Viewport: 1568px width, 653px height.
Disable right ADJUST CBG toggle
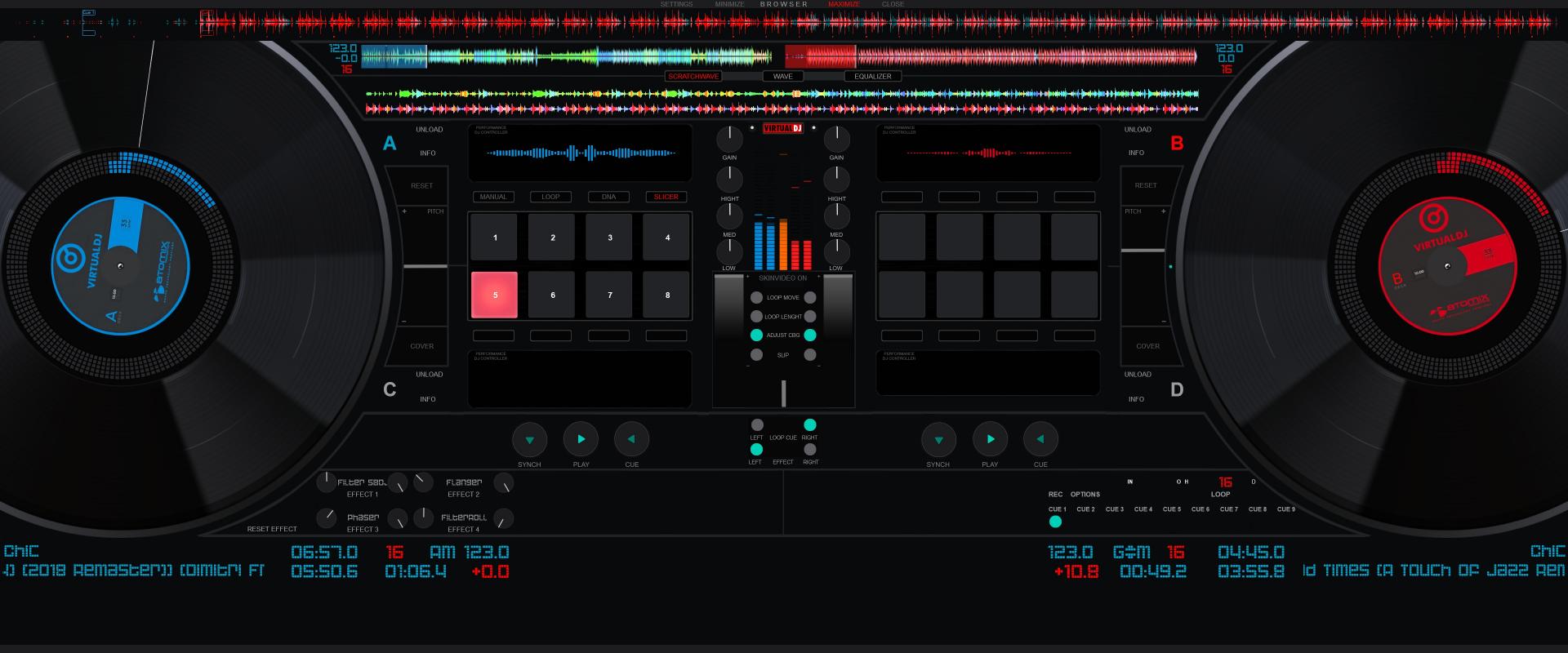point(810,335)
